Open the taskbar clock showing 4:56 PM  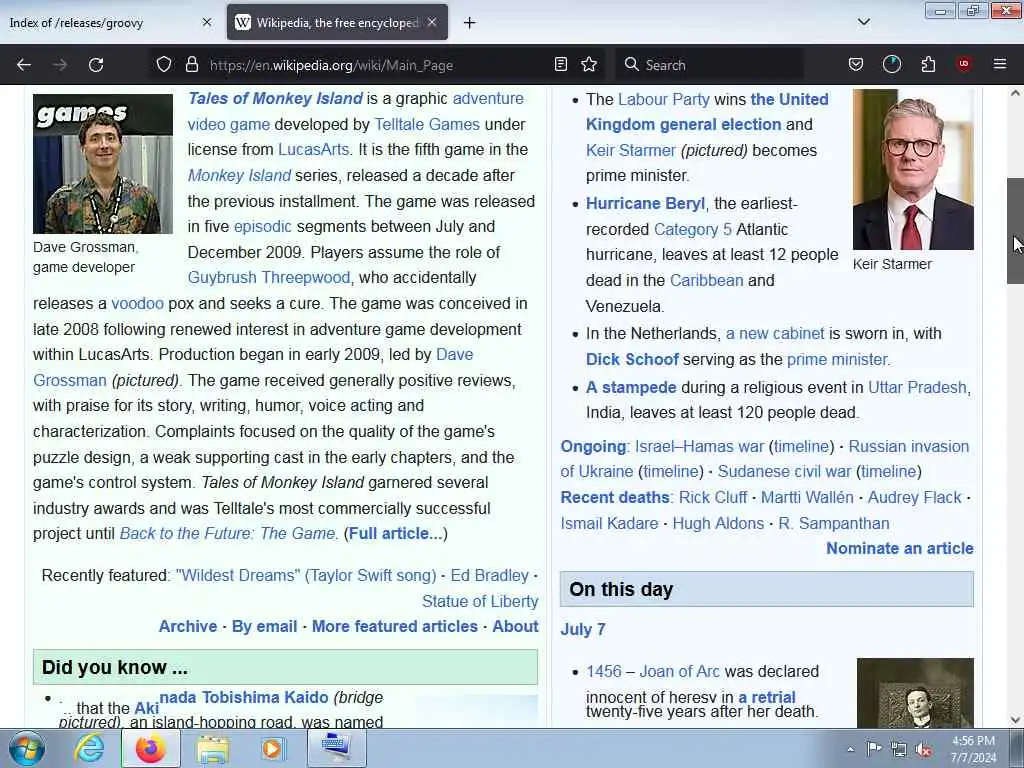pos(974,749)
